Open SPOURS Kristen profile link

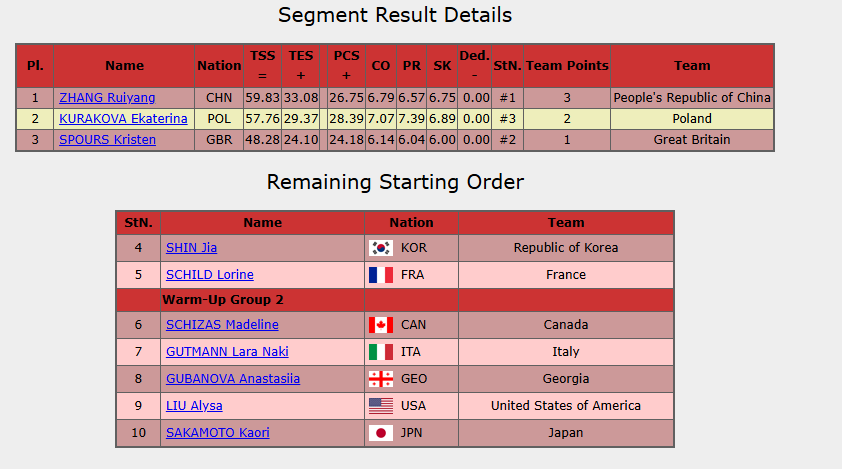click(x=107, y=140)
